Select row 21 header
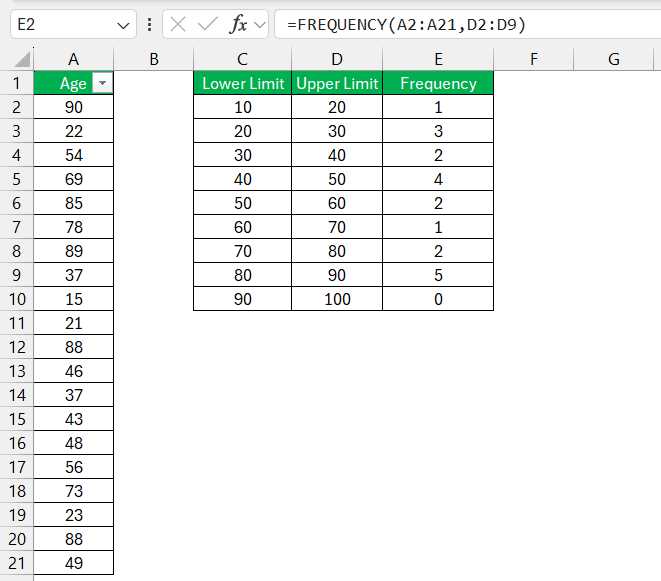Viewport: 661px width, 581px height. (16, 563)
